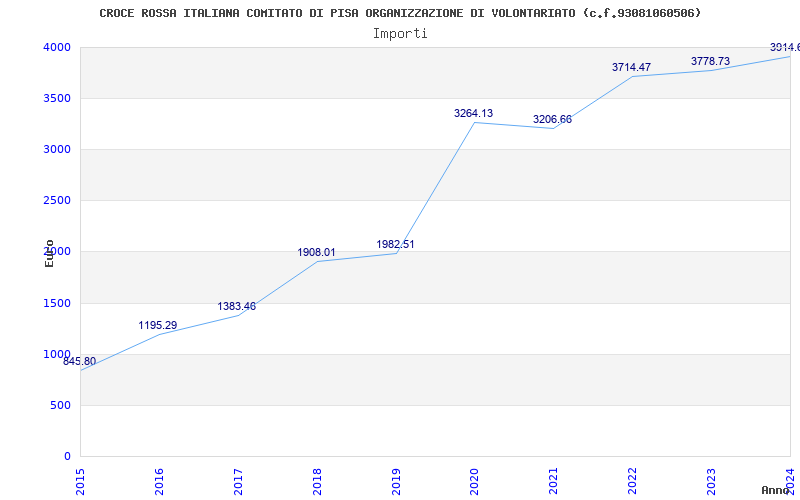The width and height of the screenshot is (800, 500).
Task: Select the 3206.66 data label
Action: 553,119
